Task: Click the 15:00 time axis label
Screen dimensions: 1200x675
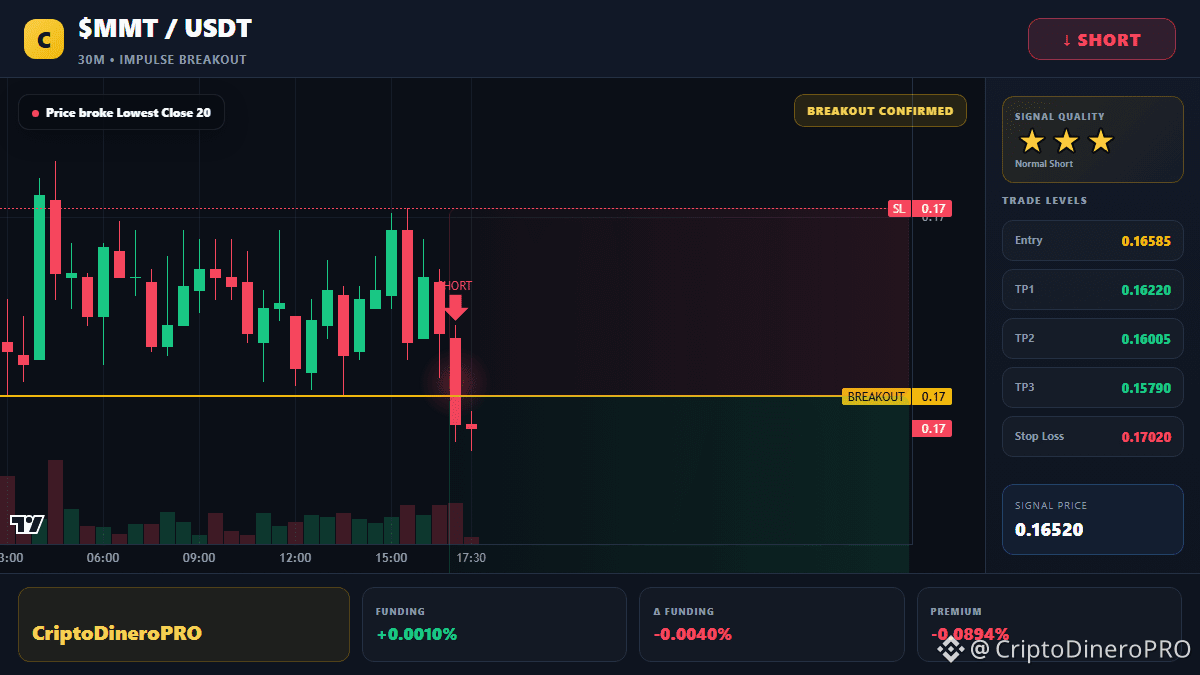Action: click(x=391, y=558)
